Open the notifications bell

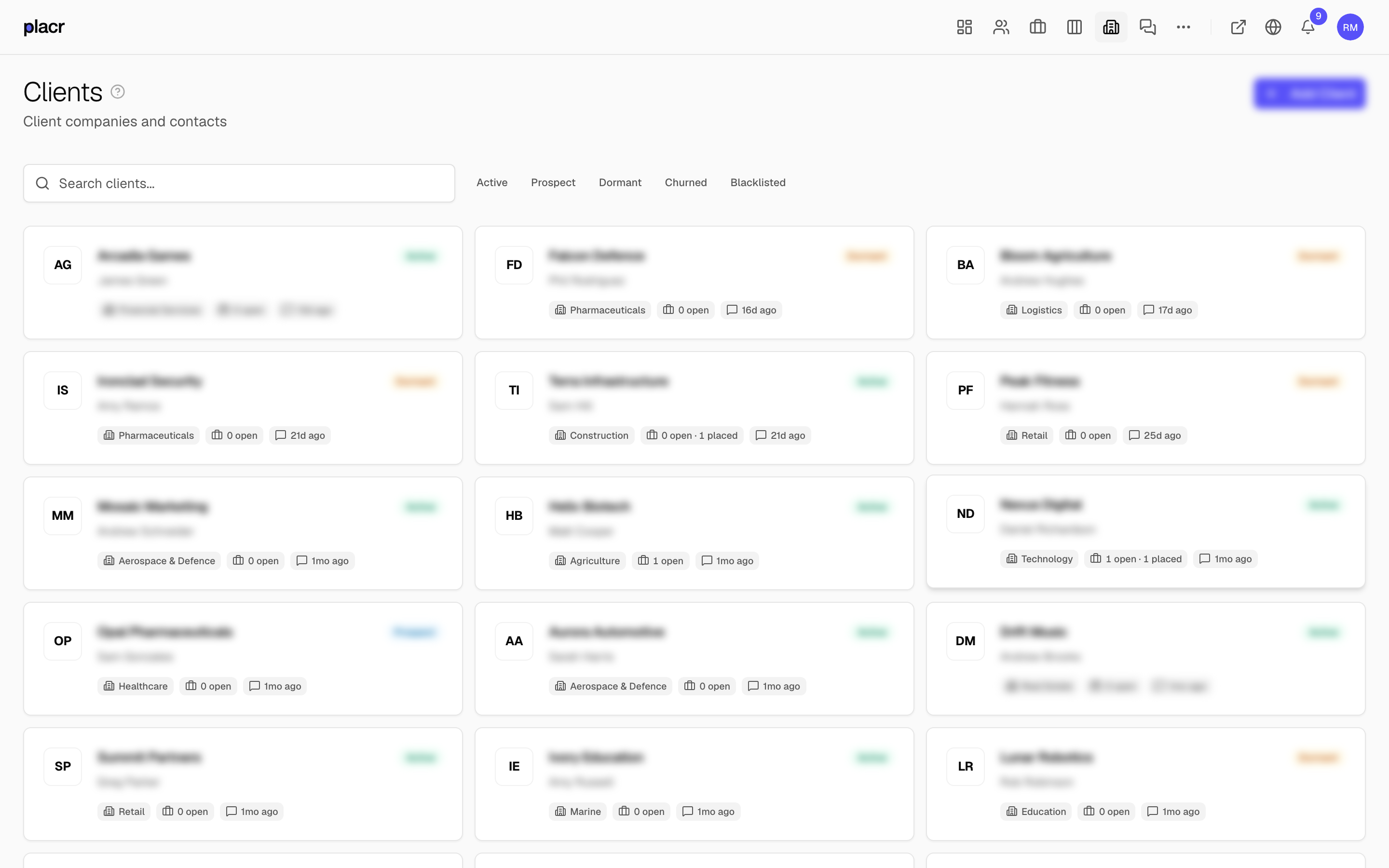pos(1308,27)
